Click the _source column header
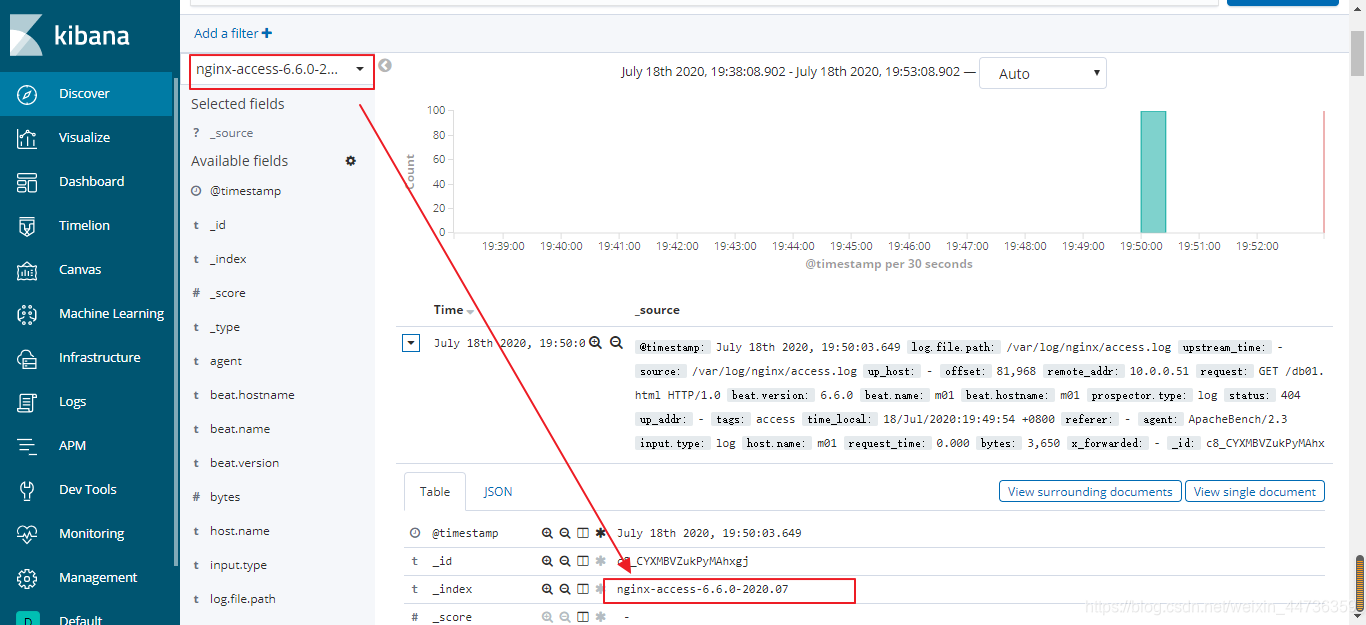The image size is (1366, 625). click(657, 310)
